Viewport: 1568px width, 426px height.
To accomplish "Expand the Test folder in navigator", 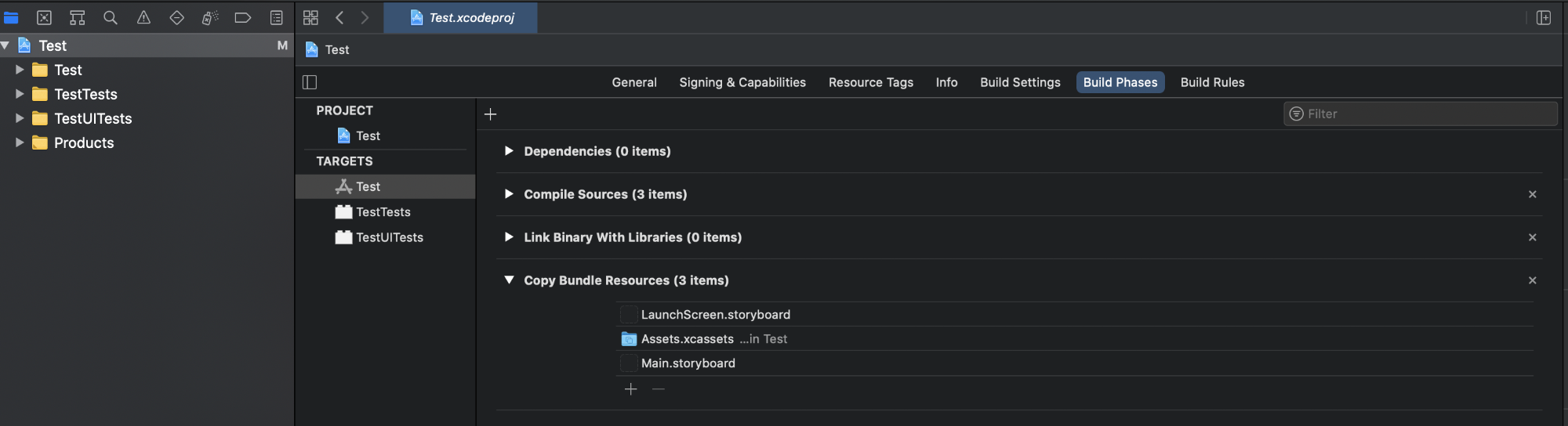I will tap(20, 70).
